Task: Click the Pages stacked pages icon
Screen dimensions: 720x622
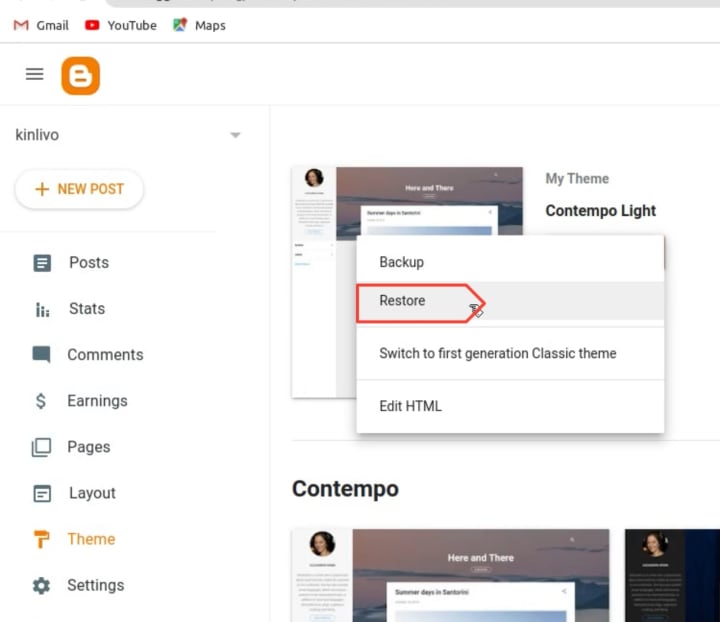Action: point(41,447)
